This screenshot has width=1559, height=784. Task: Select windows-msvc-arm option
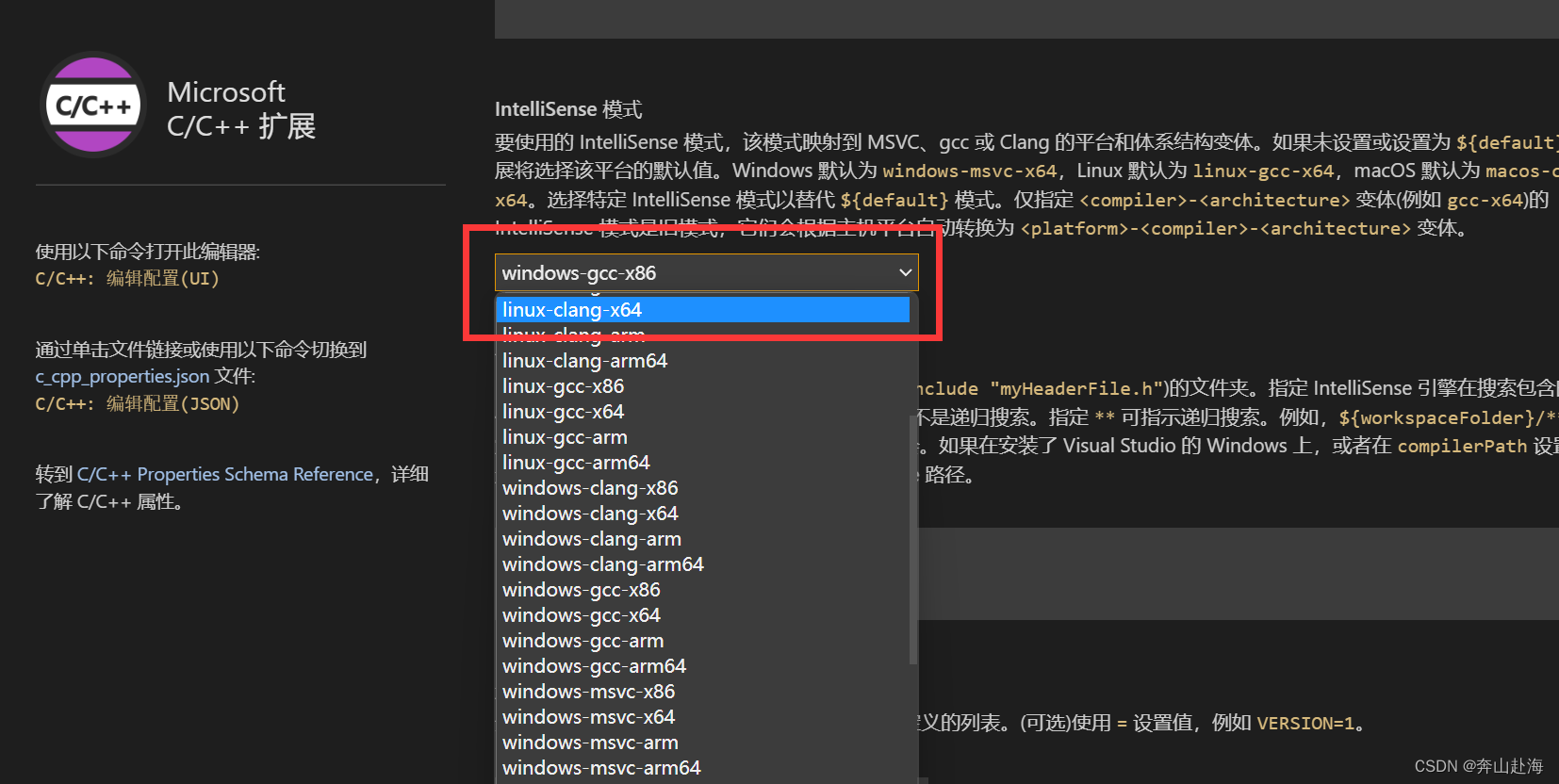point(703,743)
